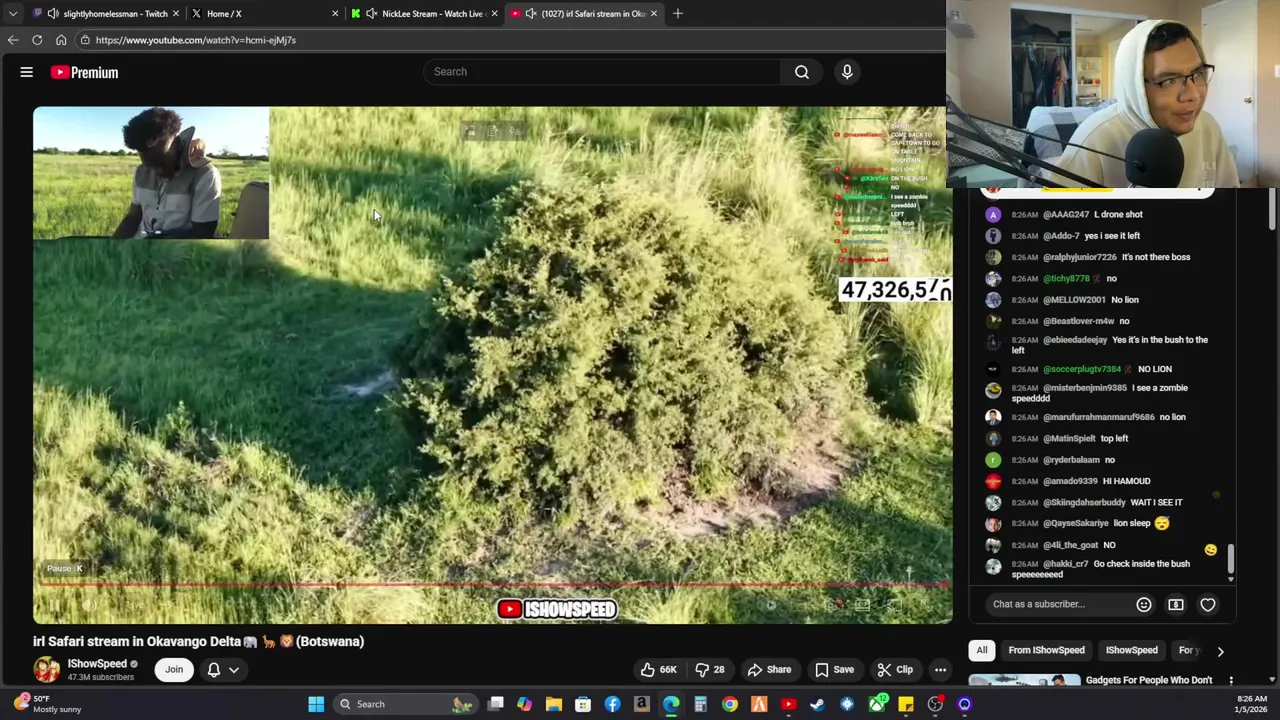The height and width of the screenshot is (720, 1280).
Task: Open Sticky Notes from the taskbar
Action: pyautogui.click(x=906, y=704)
